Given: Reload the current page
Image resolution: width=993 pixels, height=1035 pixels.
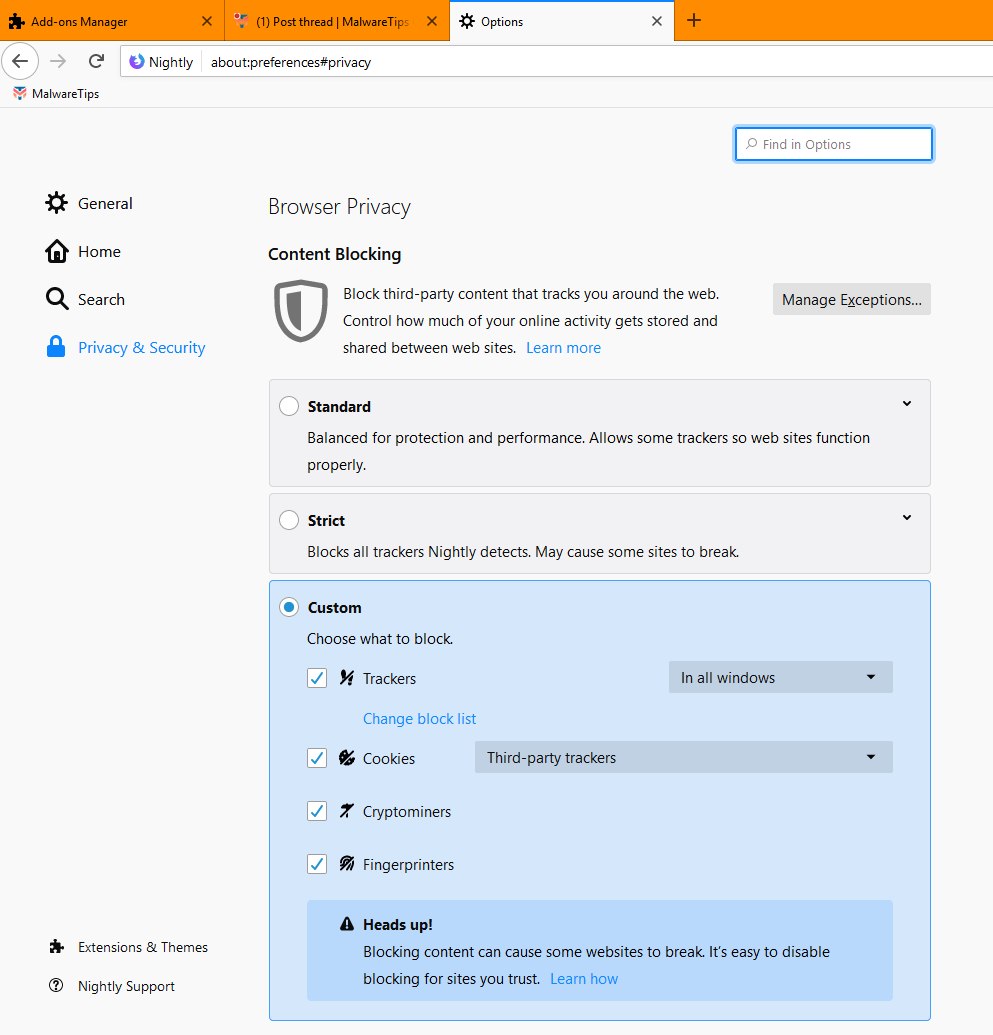Looking at the screenshot, I should 96,61.
